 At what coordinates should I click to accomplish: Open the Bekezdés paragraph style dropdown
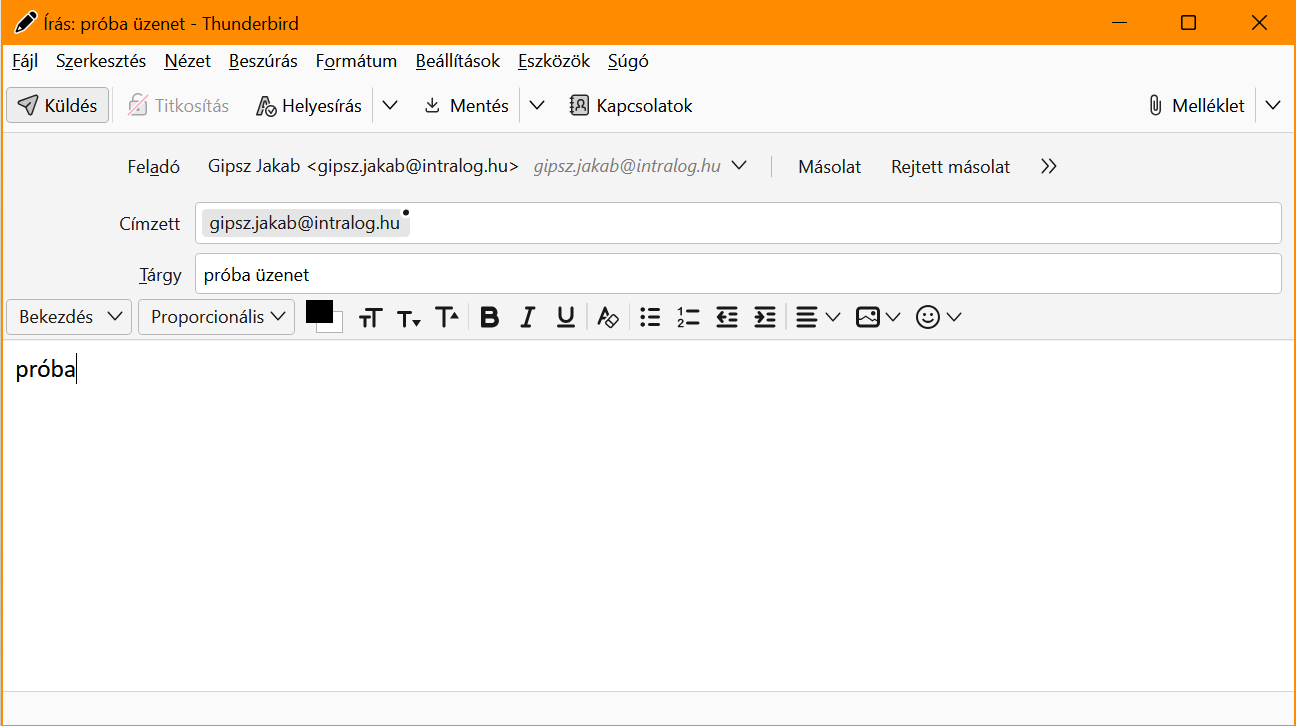point(69,317)
